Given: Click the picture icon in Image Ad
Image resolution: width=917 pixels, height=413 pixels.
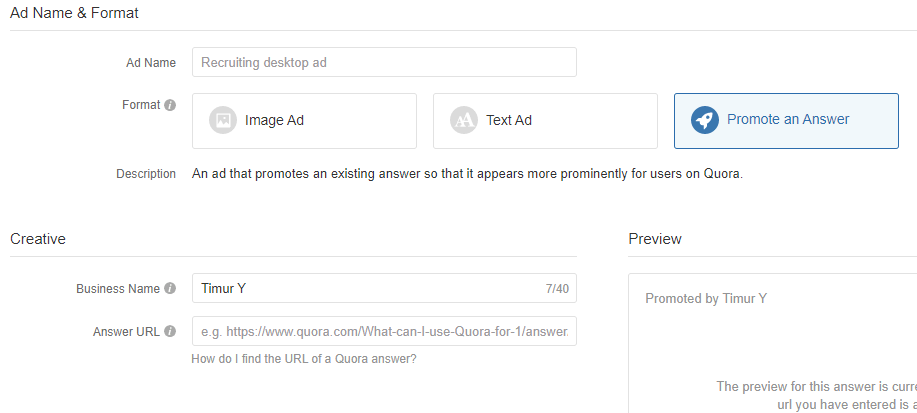Looking at the screenshot, I should pyautogui.click(x=223, y=121).
